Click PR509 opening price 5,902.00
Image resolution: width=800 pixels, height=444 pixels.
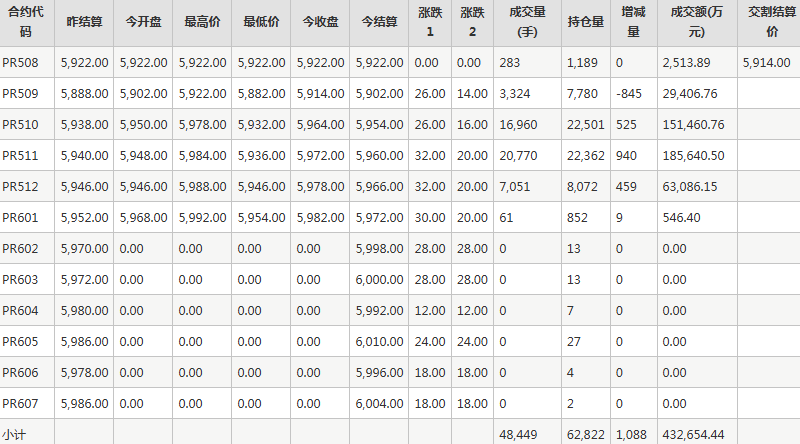143,94
